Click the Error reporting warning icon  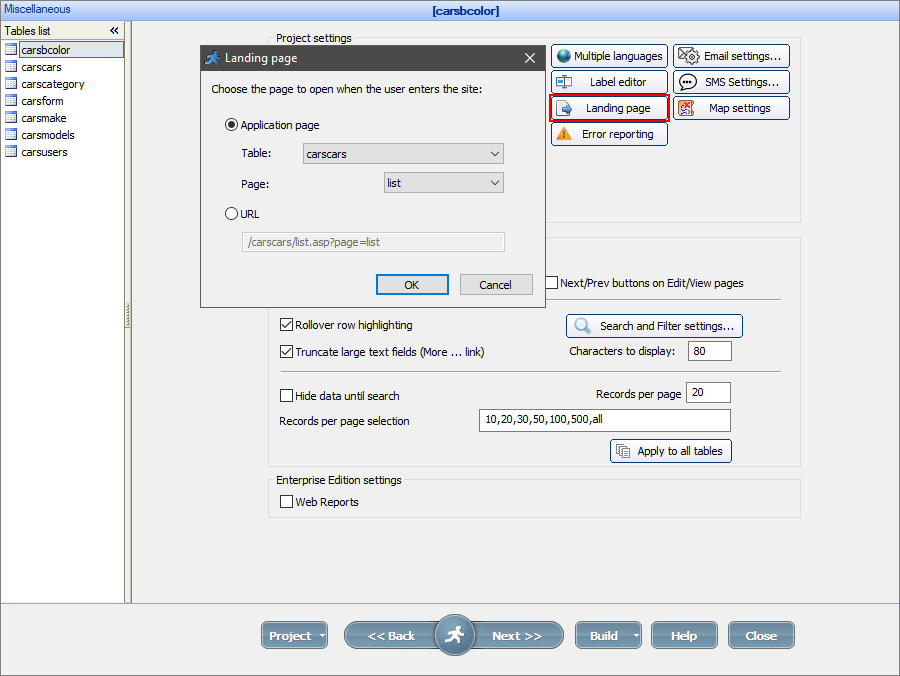562,133
